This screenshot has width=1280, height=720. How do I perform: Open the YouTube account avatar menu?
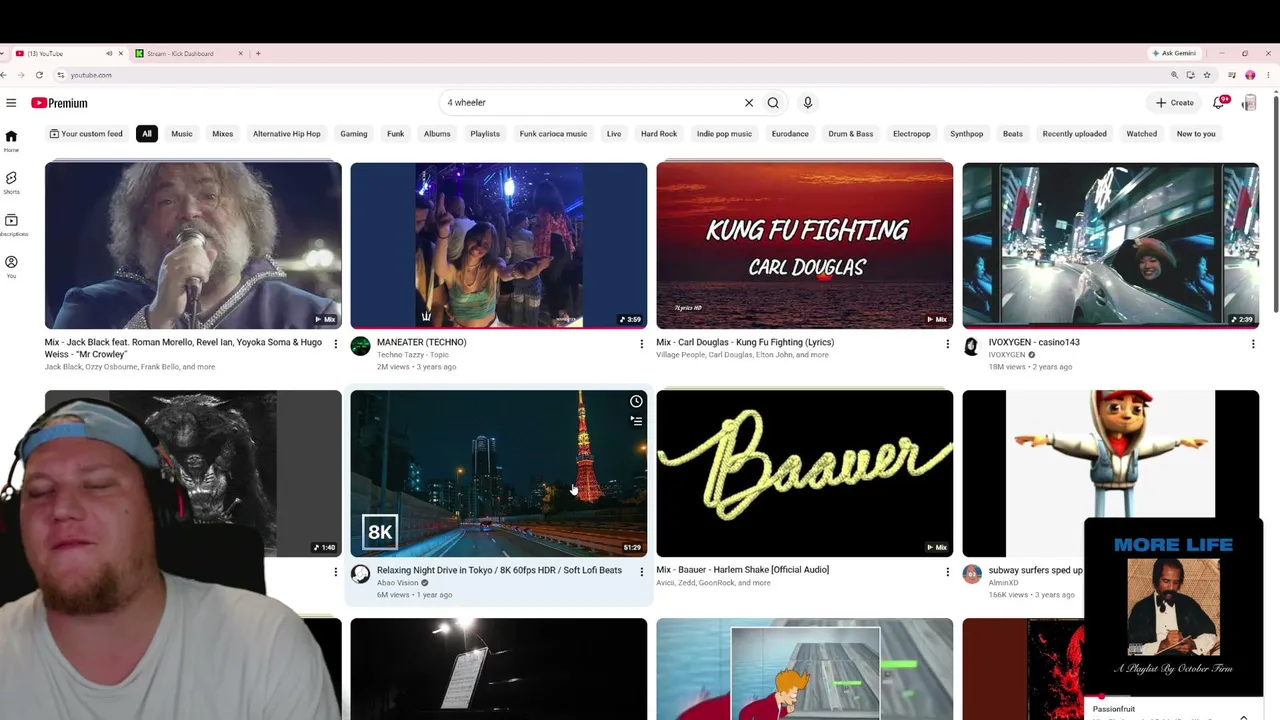click(1249, 103)
